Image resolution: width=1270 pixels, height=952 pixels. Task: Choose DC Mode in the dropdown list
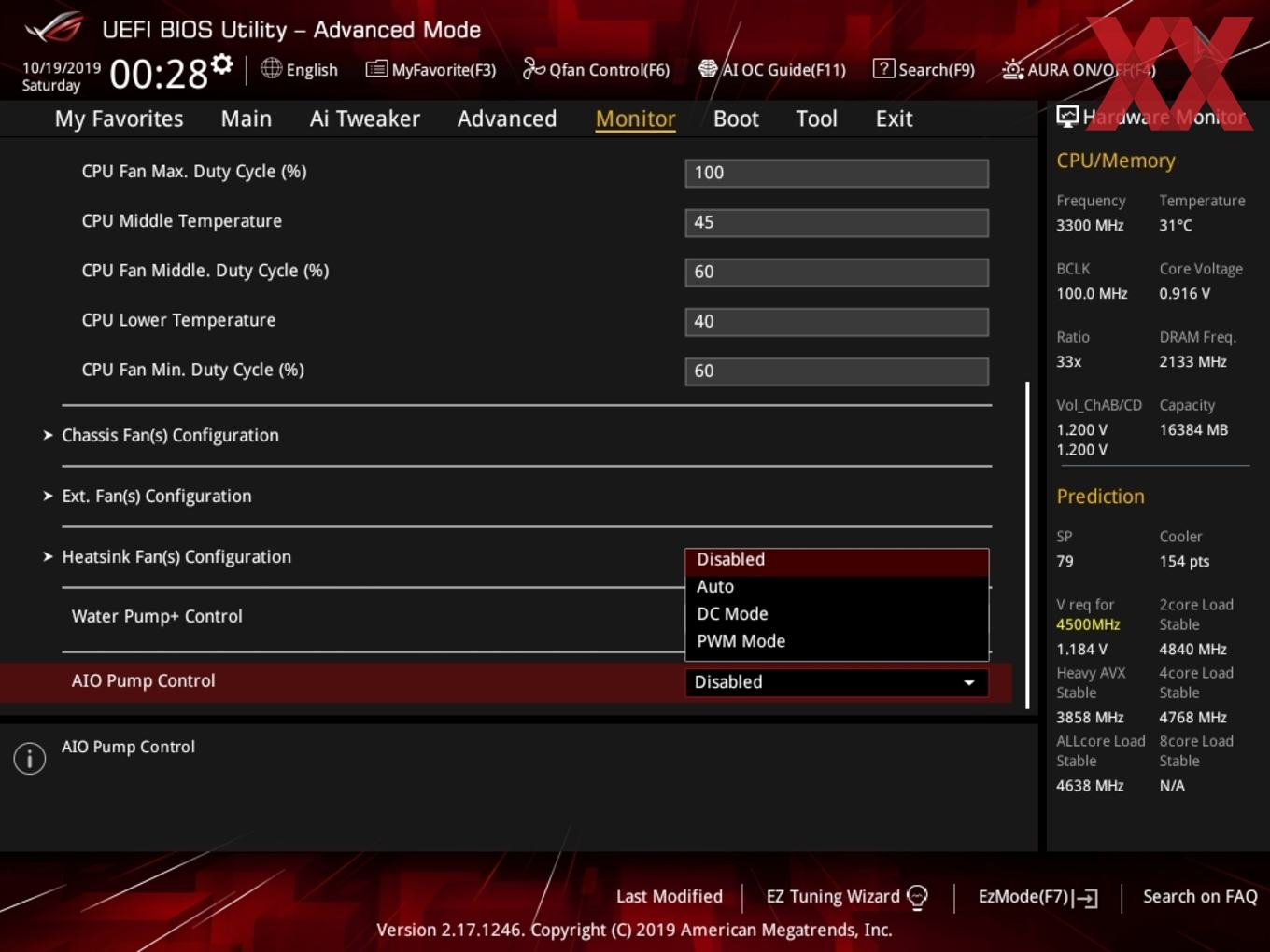click(x=837, y=614)
